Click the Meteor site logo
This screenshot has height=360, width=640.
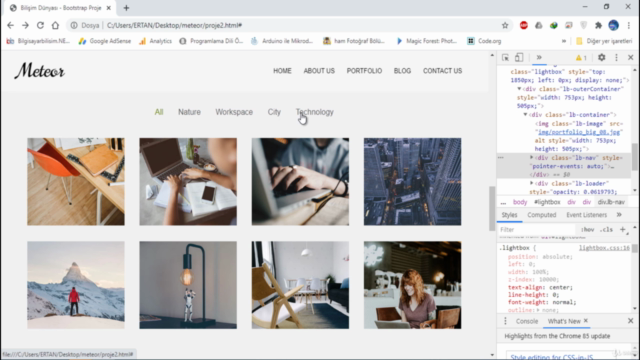(x=40, y=71)
